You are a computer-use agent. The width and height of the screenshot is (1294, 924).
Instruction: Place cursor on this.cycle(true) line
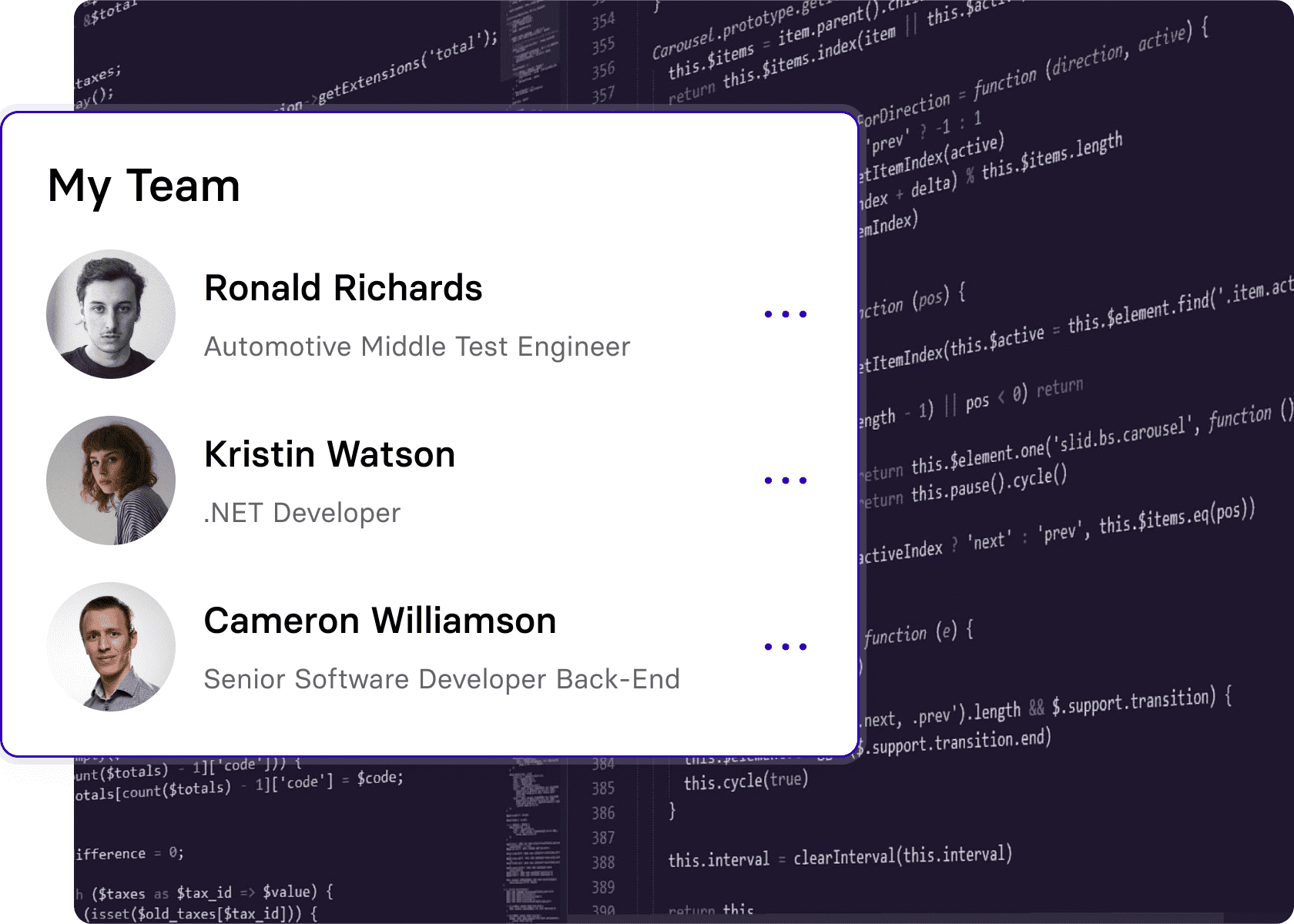746,782
